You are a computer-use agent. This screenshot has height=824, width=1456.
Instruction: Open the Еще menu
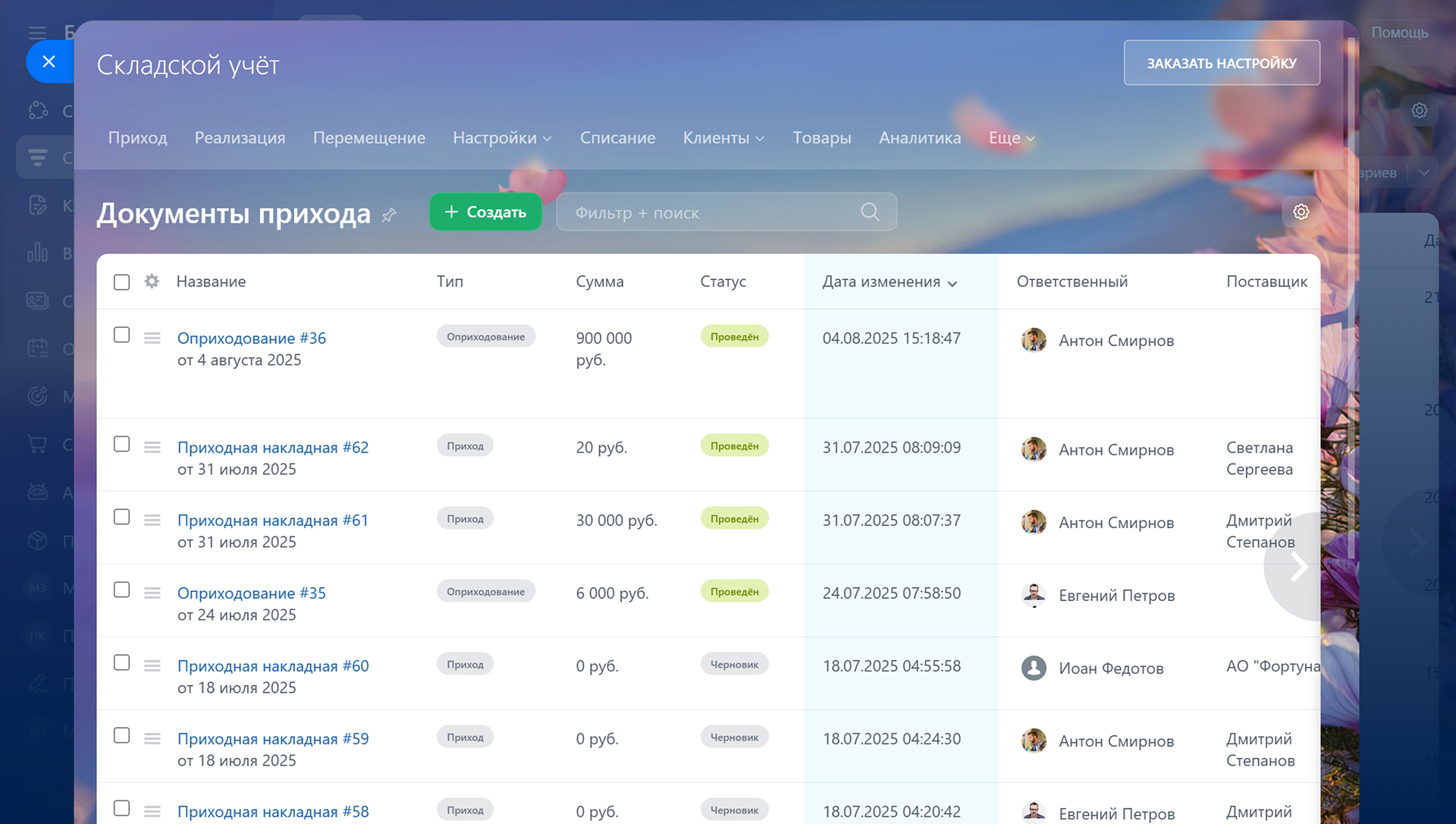[x=1011, y=138]
